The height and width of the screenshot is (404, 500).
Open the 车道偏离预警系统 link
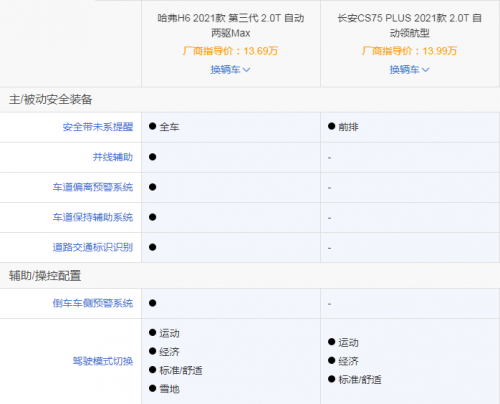tap(93, 187)
